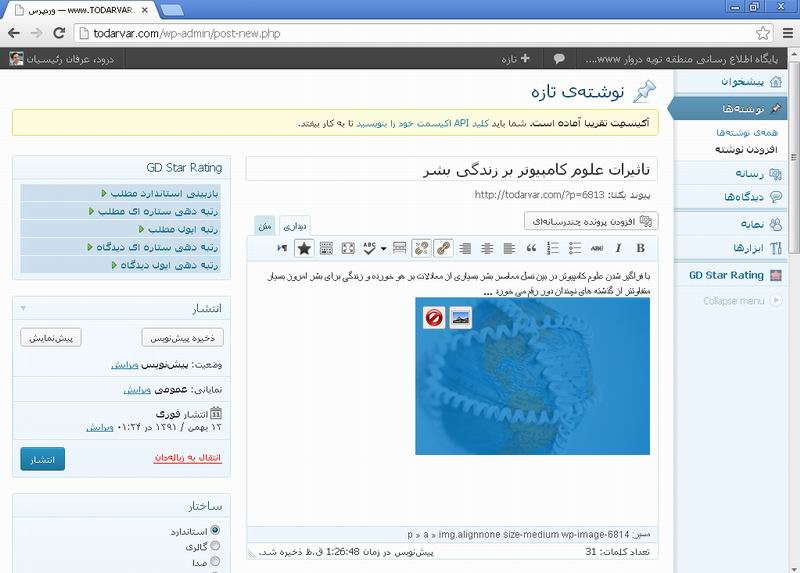Expand رتبه ابول مطلب row
Screen dimensions: 800x573
(121, 229)
